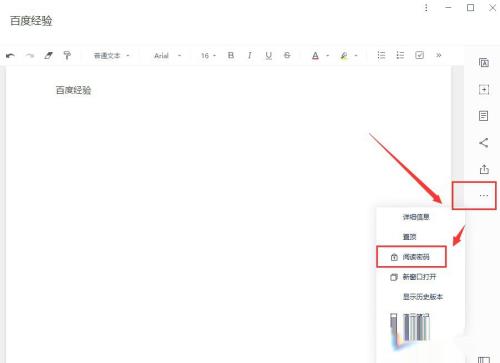500x363 pixels.
Task: Redo the last undone edit
Action: (30, 55)
